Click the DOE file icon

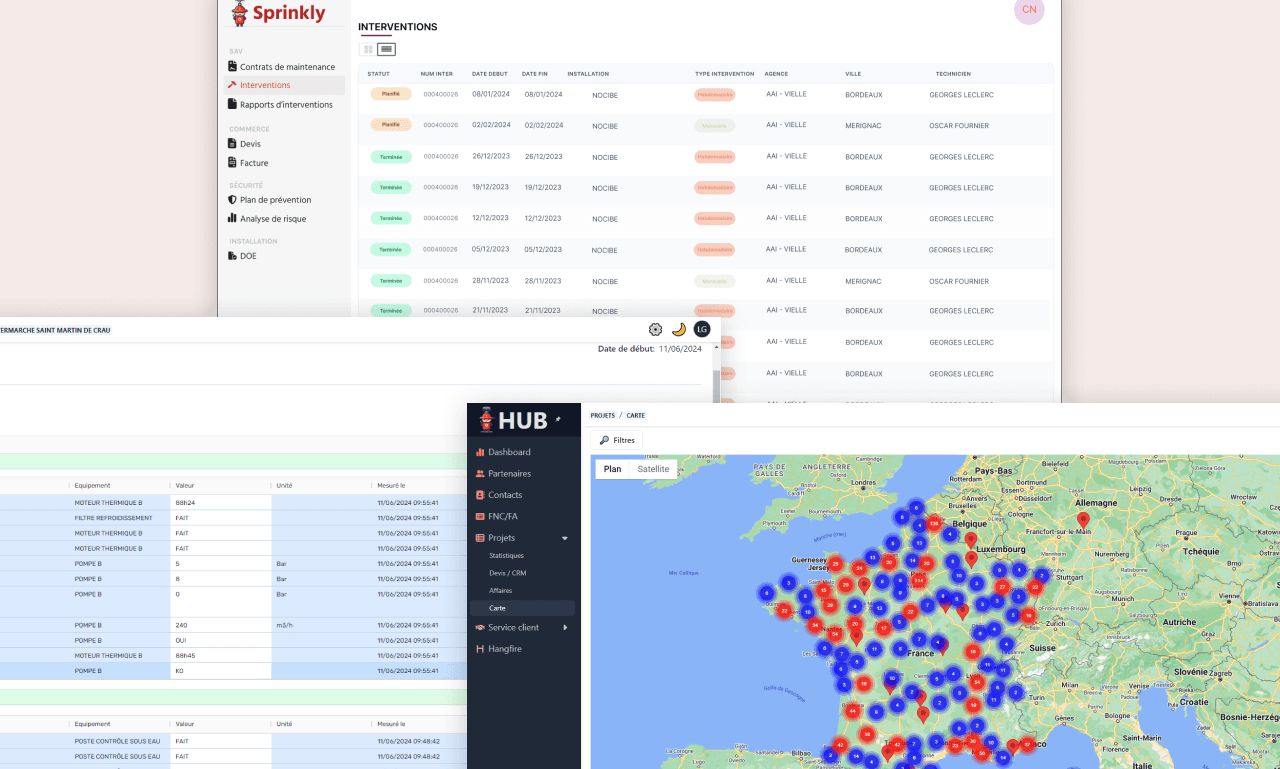(232, 256)
